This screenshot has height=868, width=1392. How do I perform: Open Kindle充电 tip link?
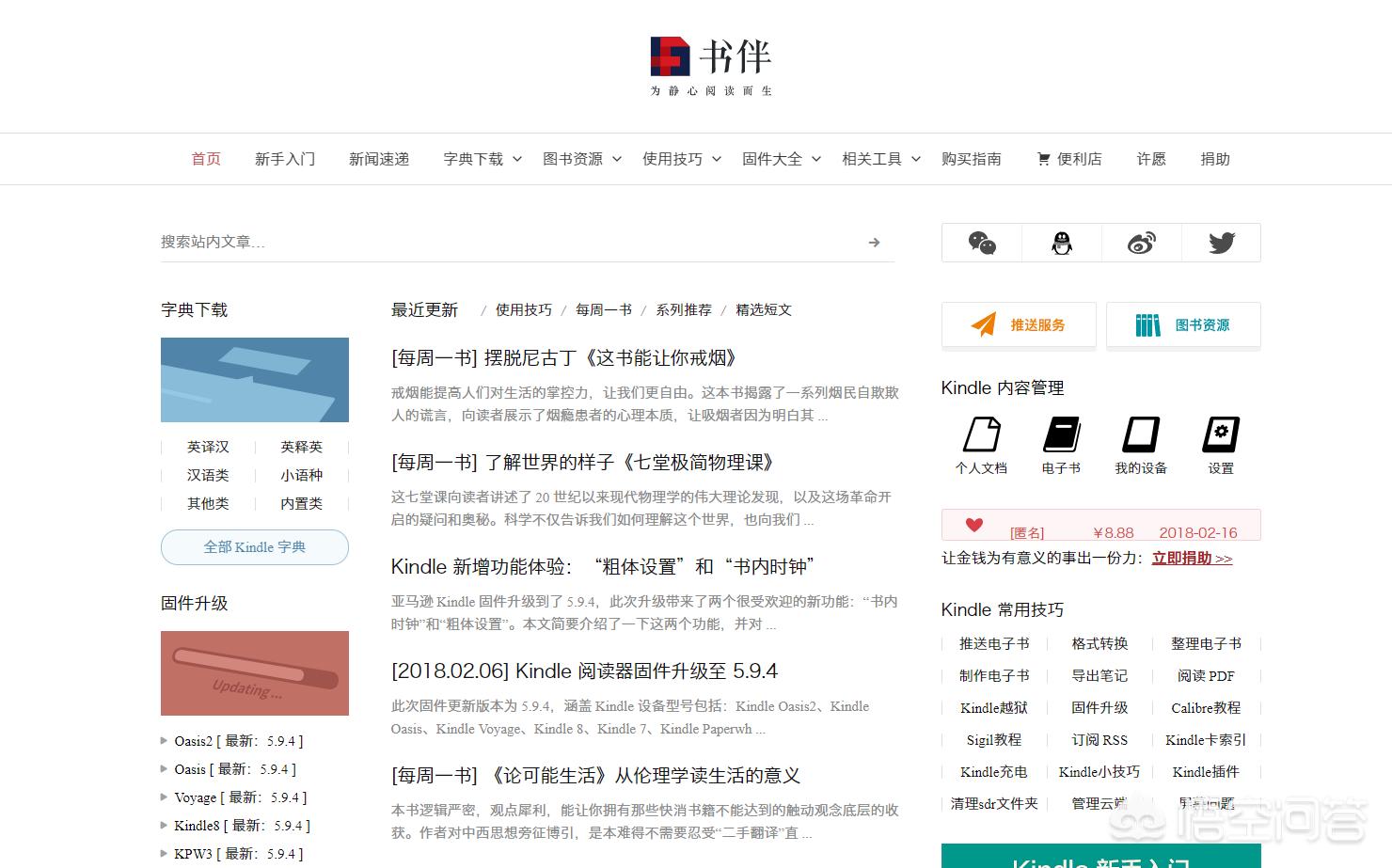point(994,771)
